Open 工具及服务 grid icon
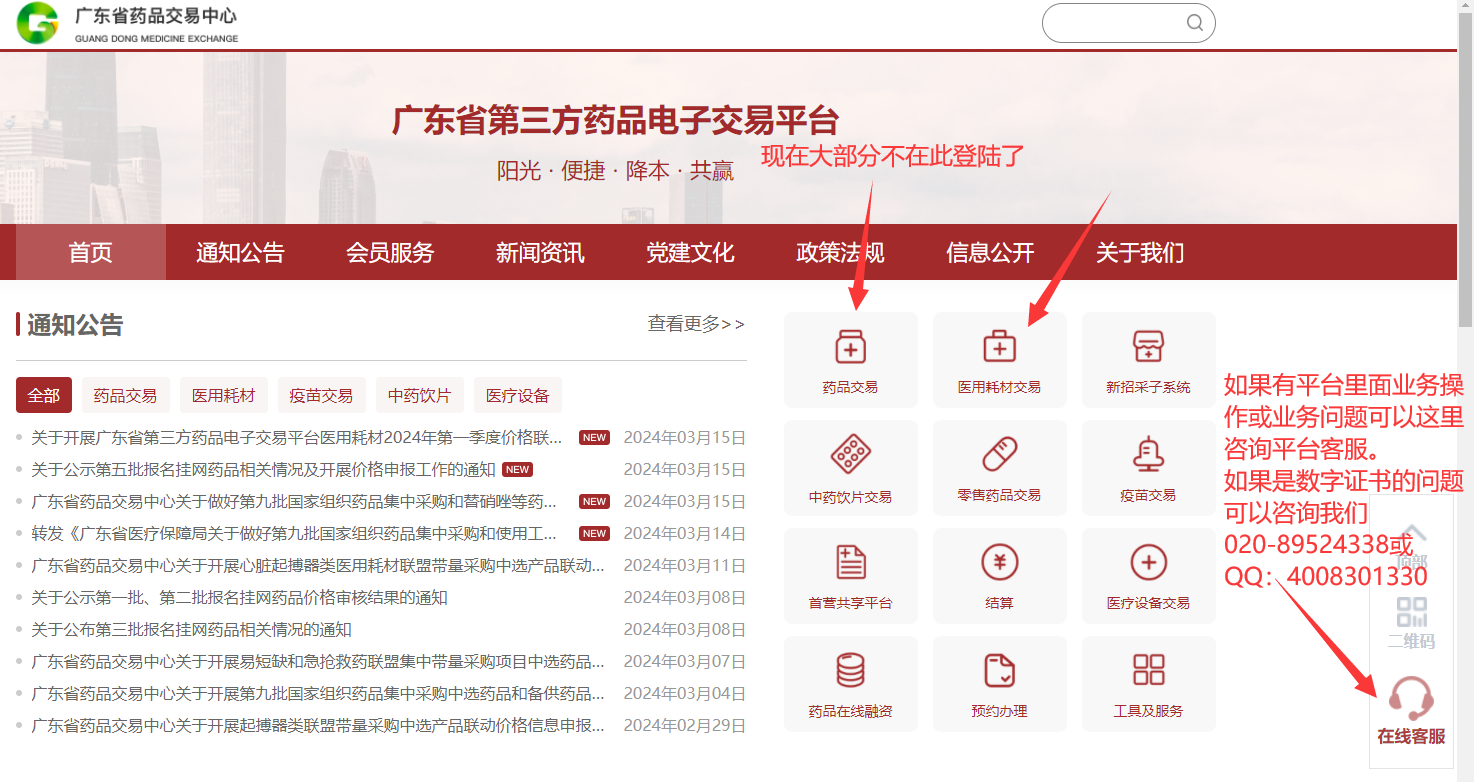Viewport: 1474px width, 782px height. (1148, 672)
